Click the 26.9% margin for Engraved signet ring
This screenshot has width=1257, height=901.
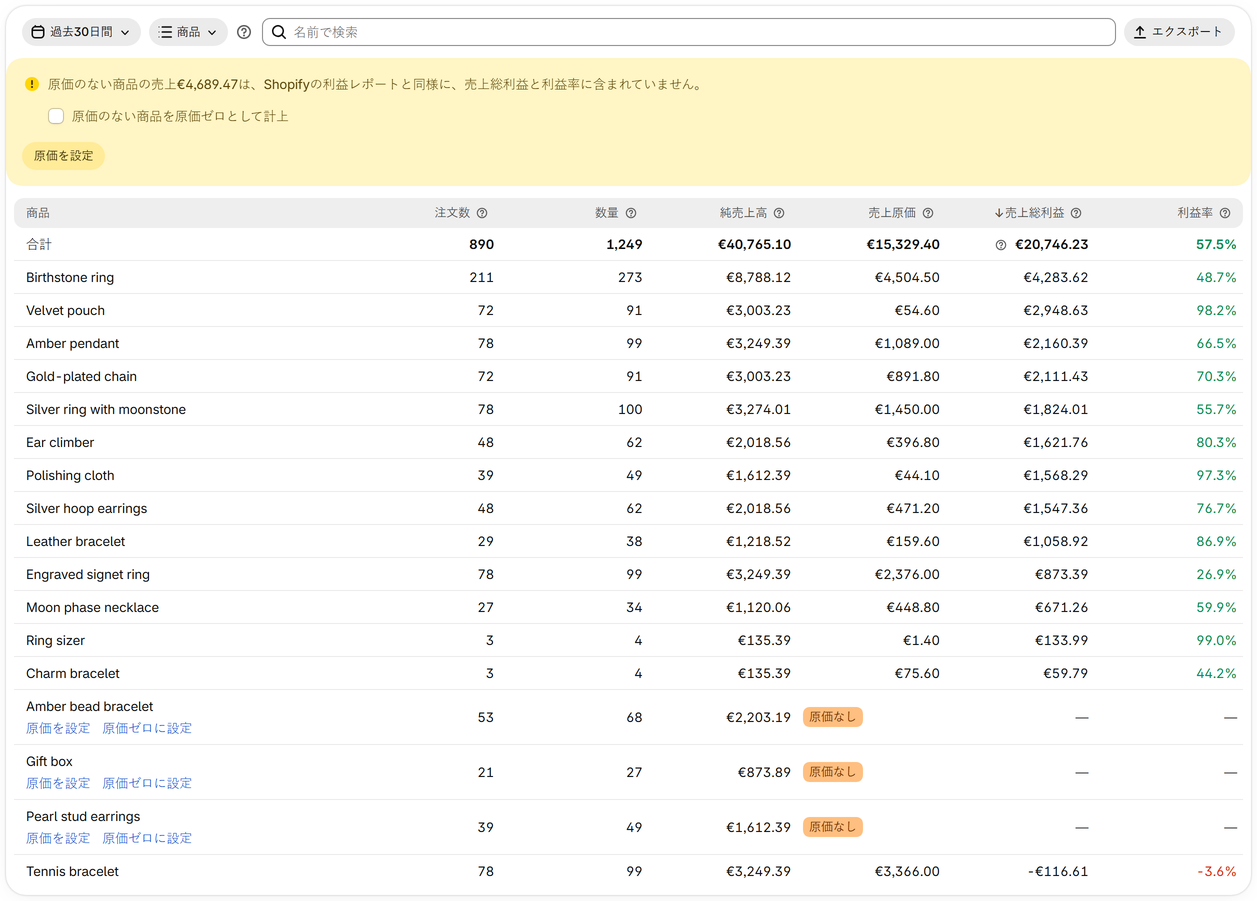coord(1217,574)
